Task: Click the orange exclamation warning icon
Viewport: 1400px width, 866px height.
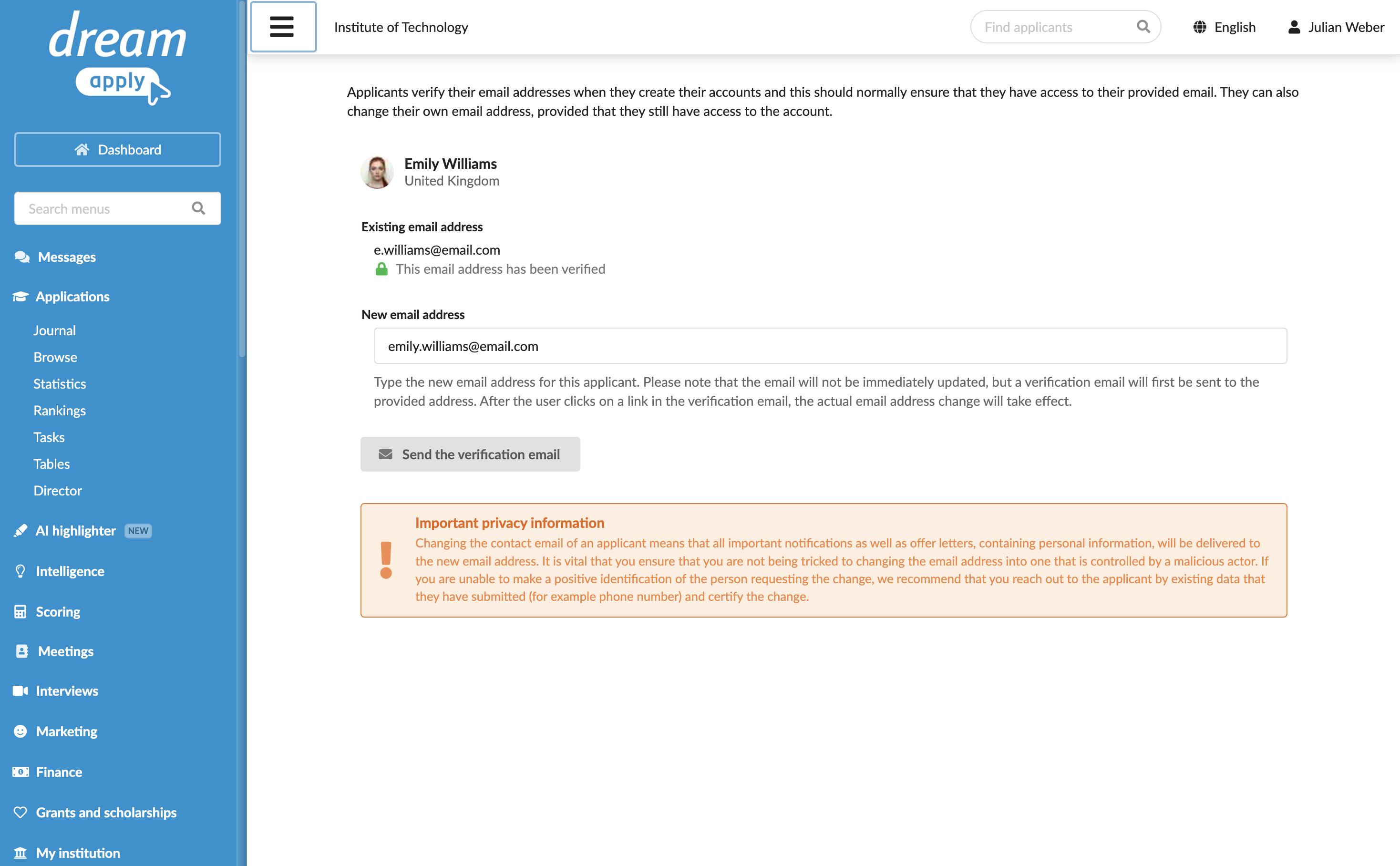Action: (387, 559)
